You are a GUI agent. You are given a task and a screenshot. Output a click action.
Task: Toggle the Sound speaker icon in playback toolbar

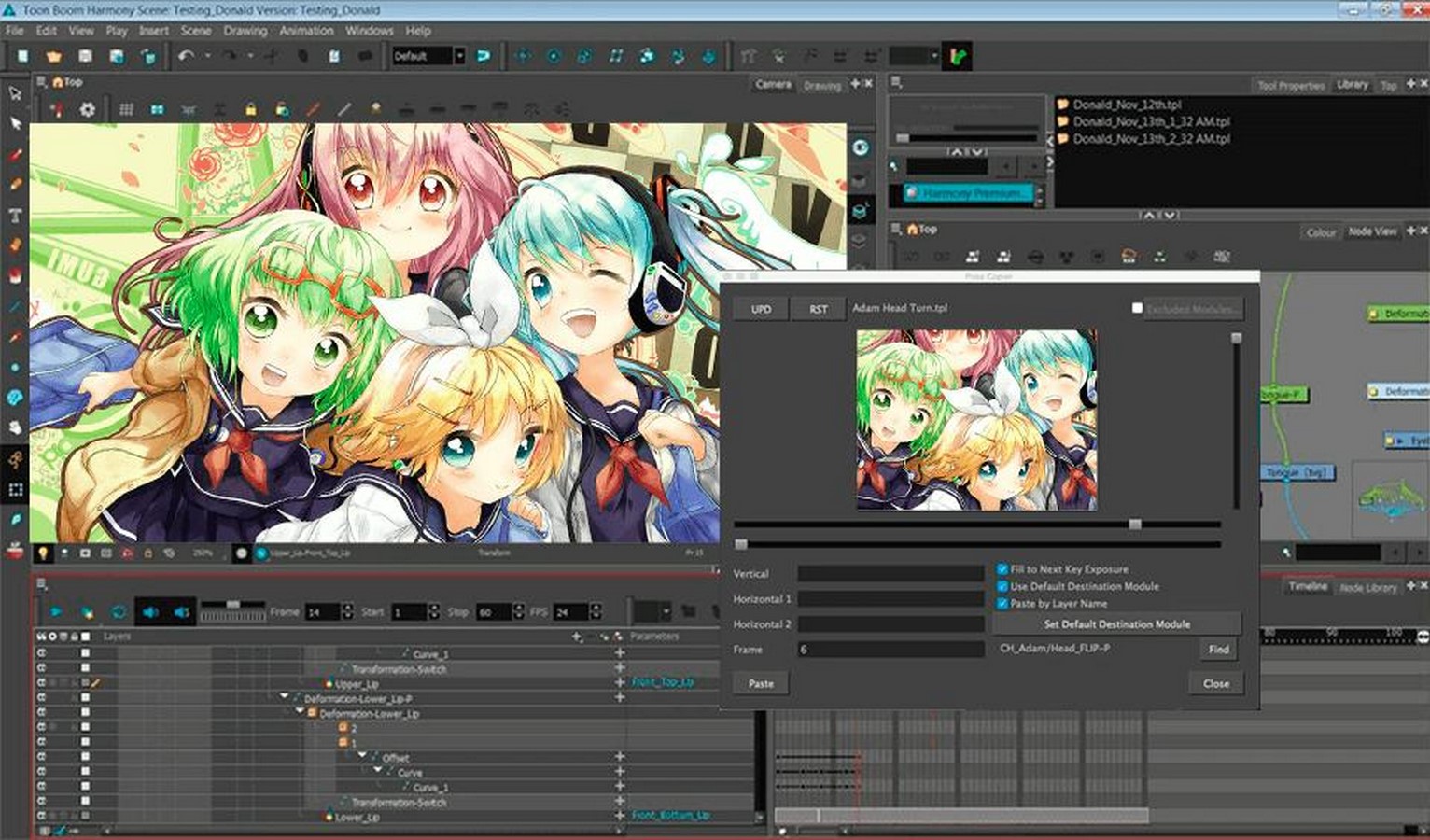(x=150, y=612)
